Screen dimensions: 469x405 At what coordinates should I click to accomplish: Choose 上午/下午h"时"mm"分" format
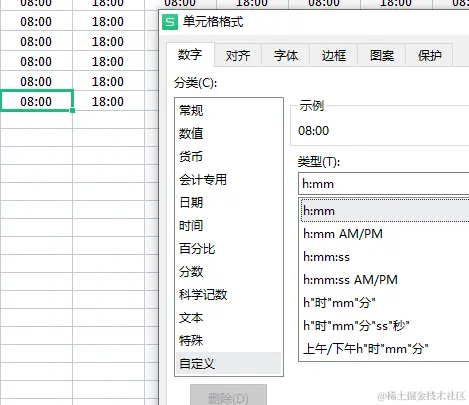click(x=385, y=349)
